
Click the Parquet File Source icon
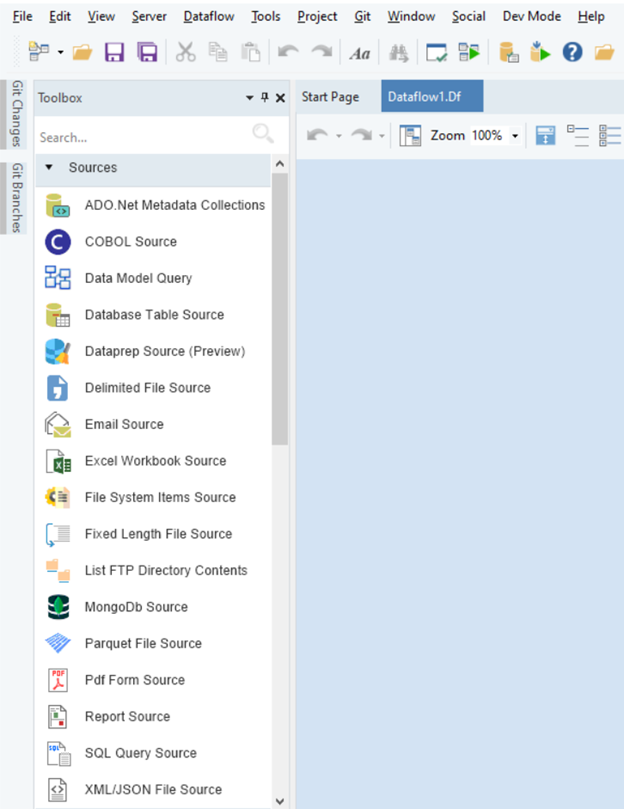[x=58, y=644]
